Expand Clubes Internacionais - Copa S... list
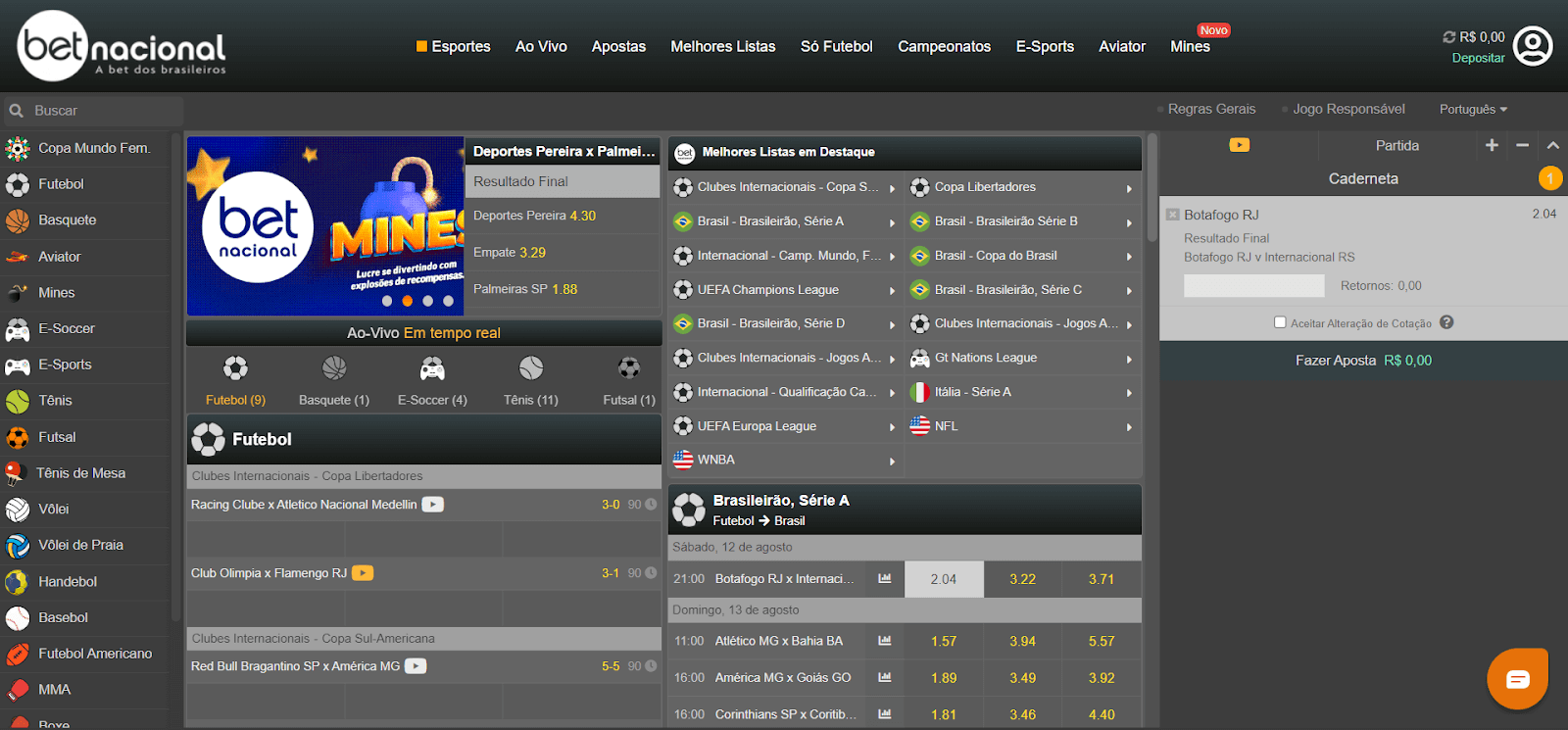The height and width of the screenshot is (730, 1568). (786, 187)
